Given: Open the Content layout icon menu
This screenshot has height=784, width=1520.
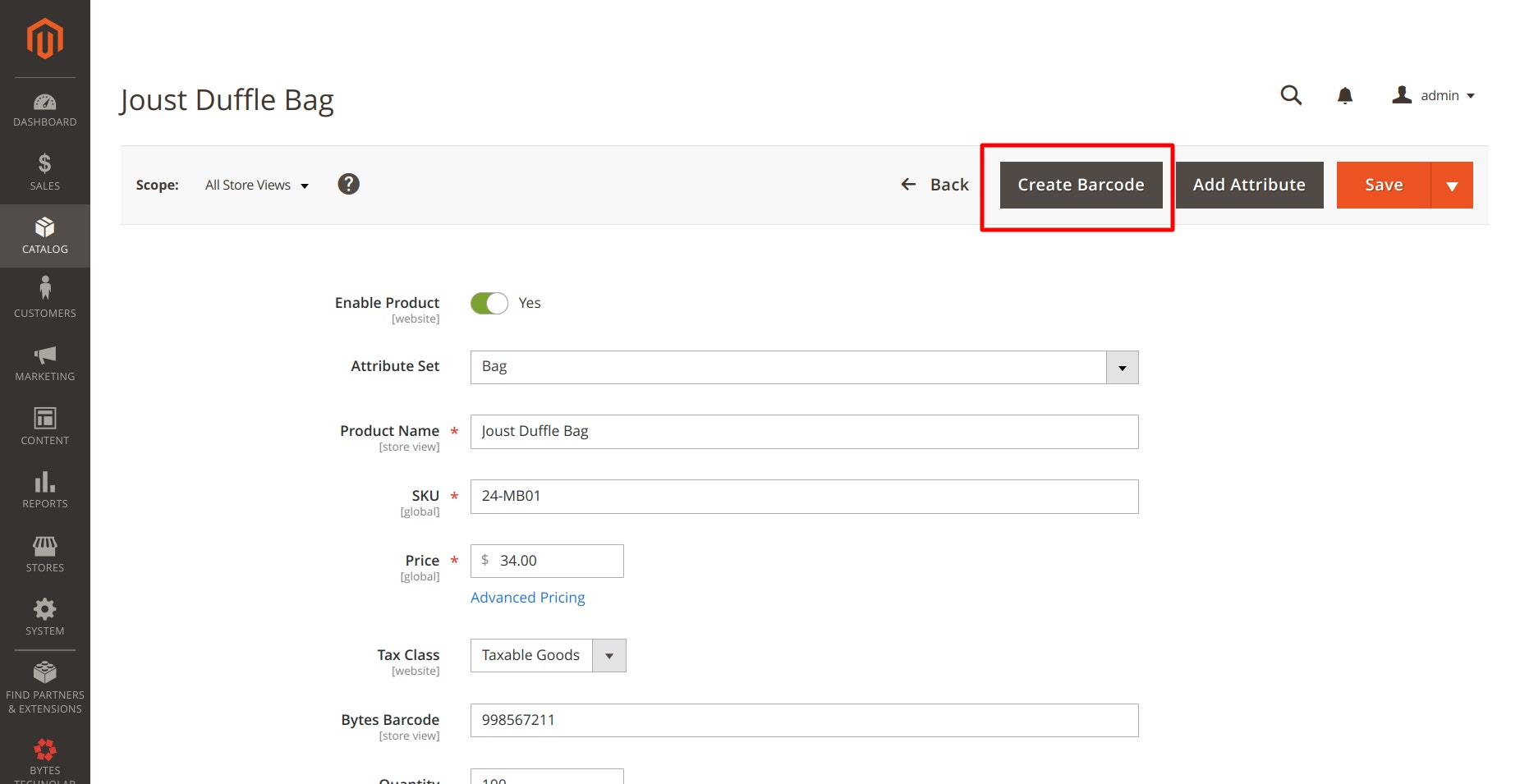Looking at the screenshot, I should coord(44,419).
